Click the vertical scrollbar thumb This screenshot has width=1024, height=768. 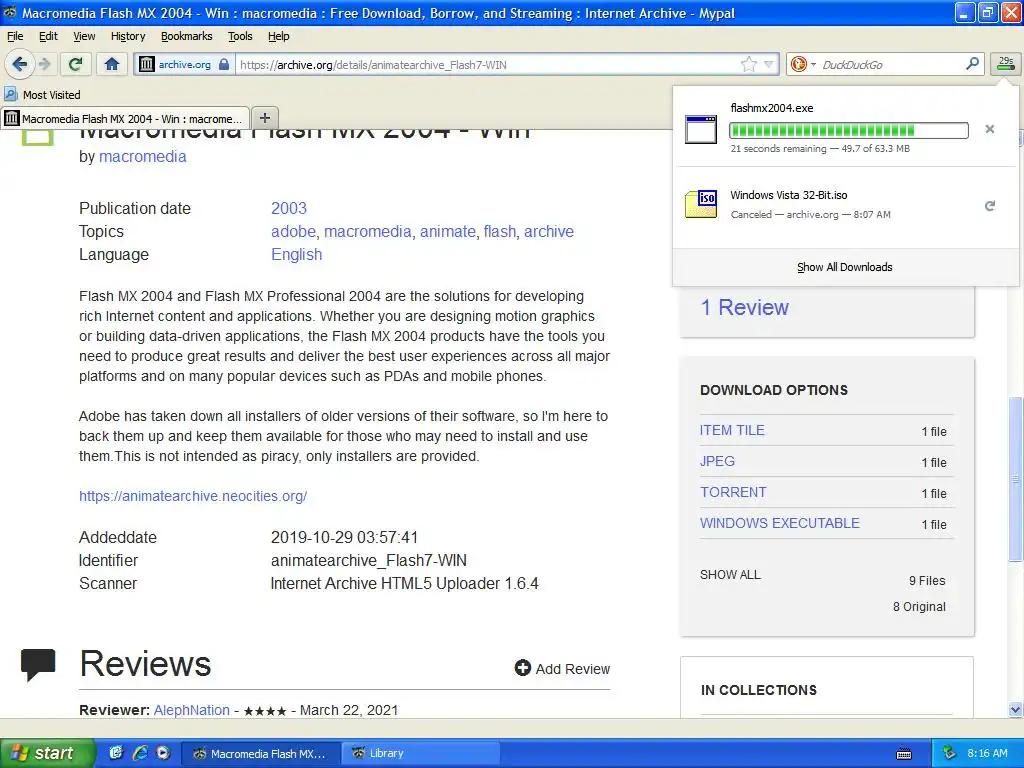[x=1016, y=479]
